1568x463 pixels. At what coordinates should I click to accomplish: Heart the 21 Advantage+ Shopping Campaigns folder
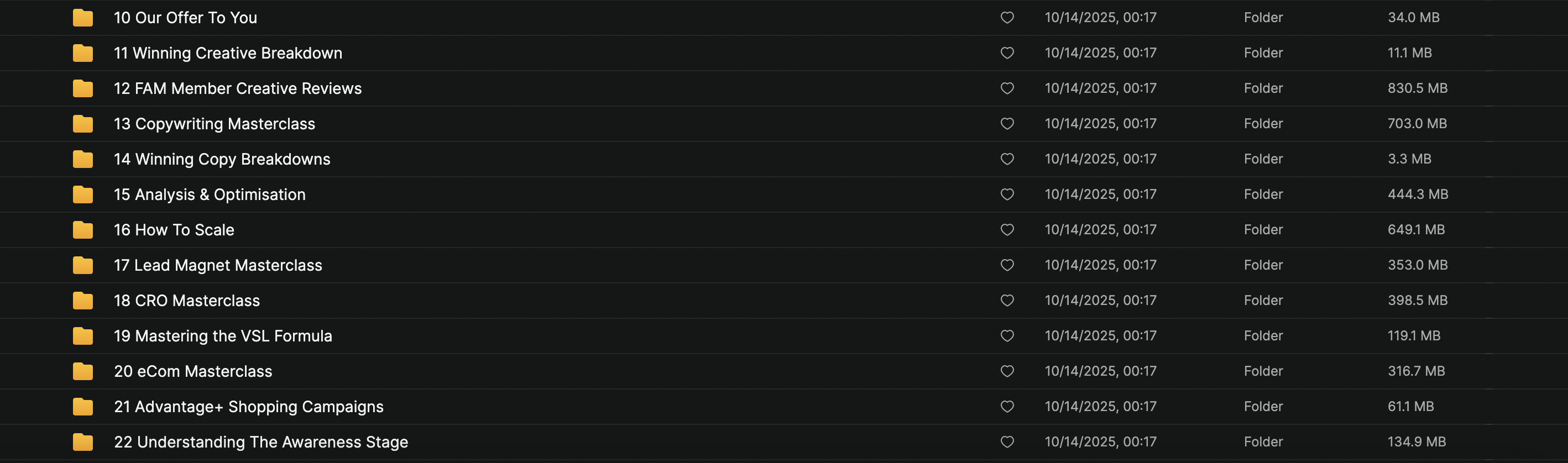point(1007,407)
